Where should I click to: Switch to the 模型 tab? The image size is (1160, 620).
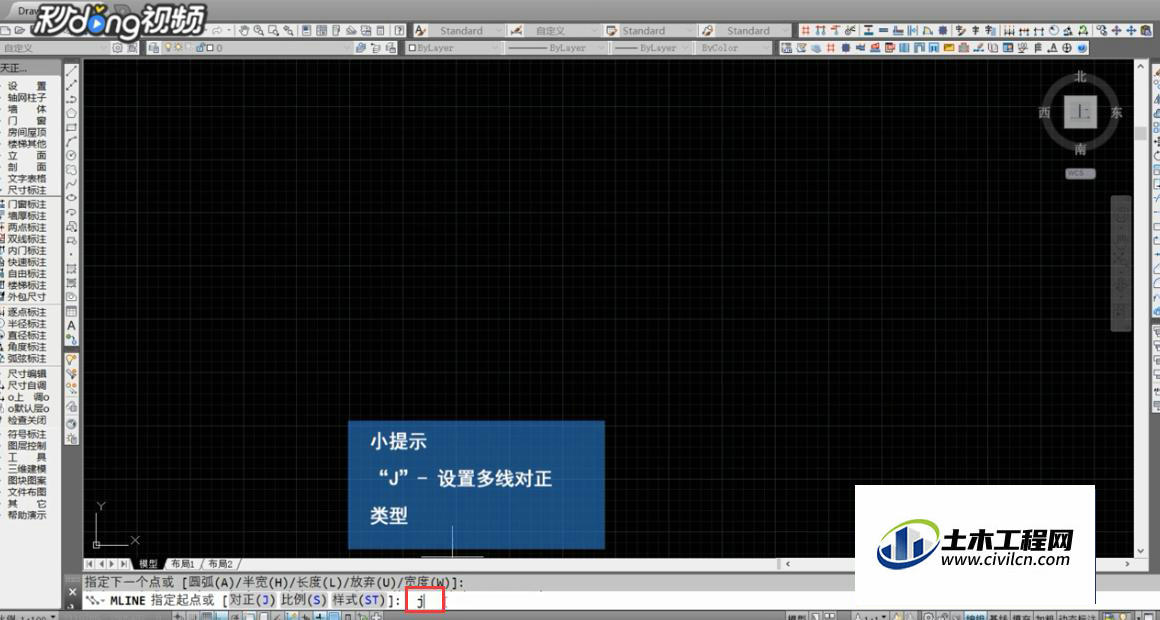click(148, 564)
